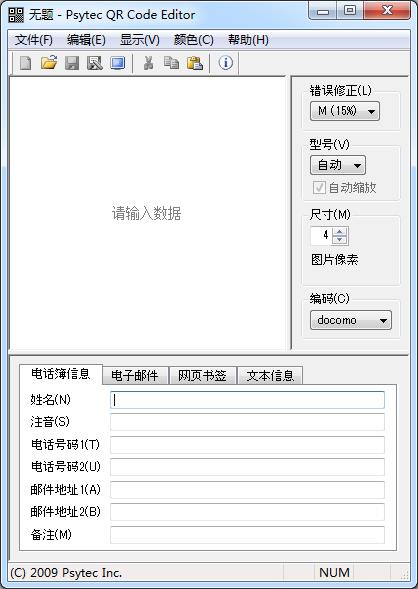Viewport: 418px width, 589px height.
Task: Open the About info icon
Action: pyautogui.click(x=225, y=63)
